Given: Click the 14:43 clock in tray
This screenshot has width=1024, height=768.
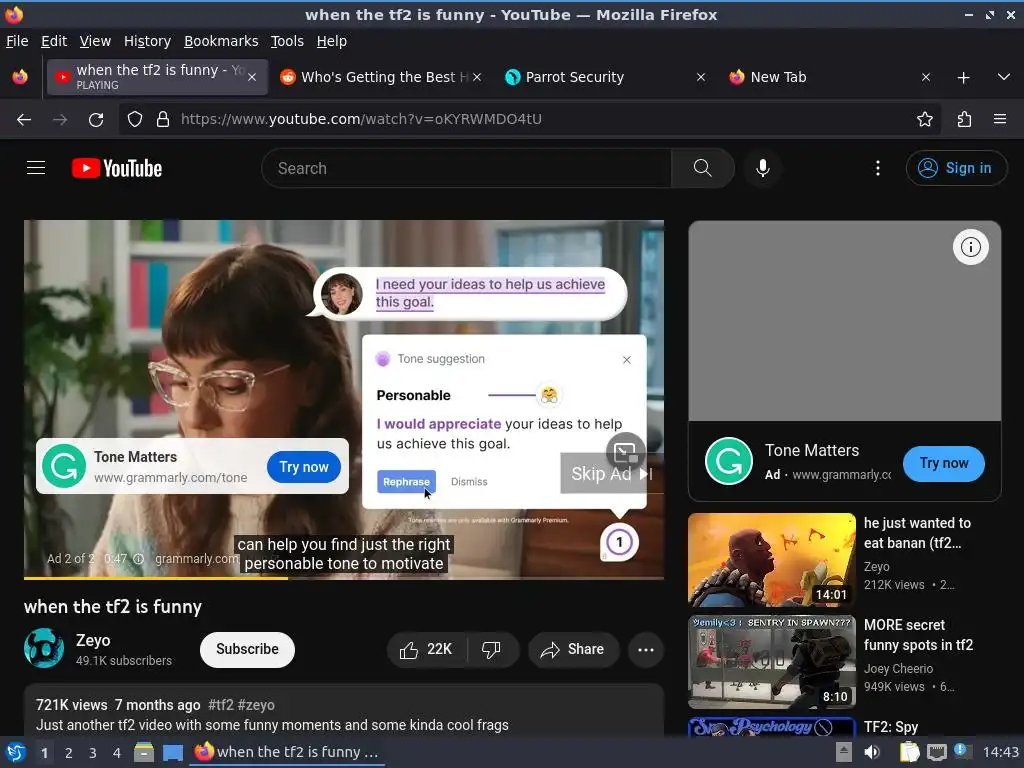Looking at the screenshot, I should click(x=1000, y=752).
